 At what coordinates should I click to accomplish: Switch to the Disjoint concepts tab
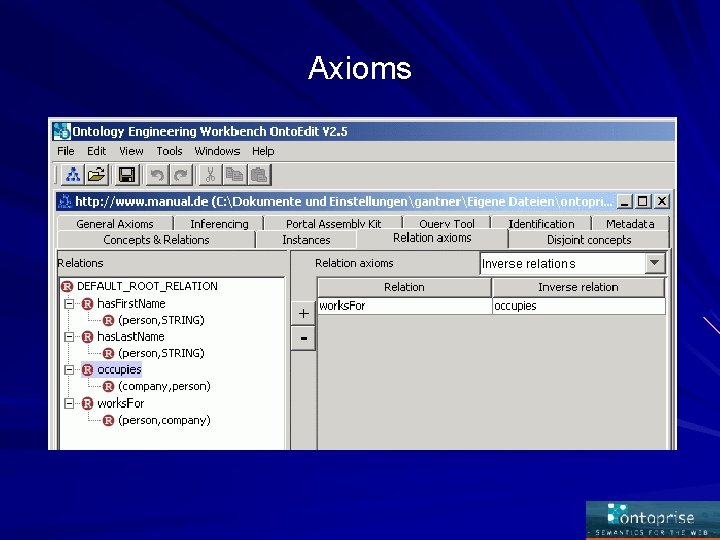click(x=589, y=240)
